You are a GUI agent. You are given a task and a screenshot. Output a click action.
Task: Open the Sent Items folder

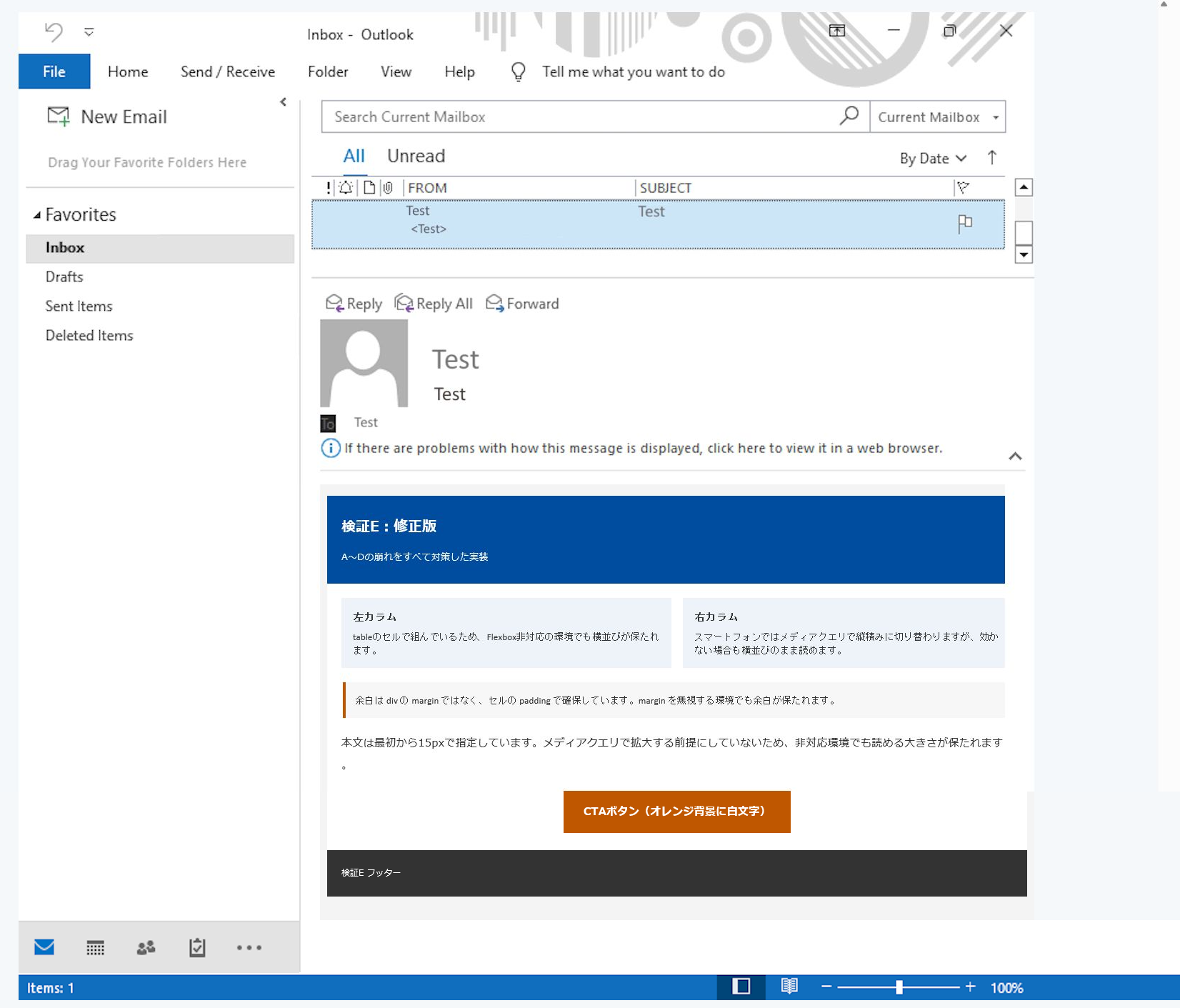(x=79, y=306)
